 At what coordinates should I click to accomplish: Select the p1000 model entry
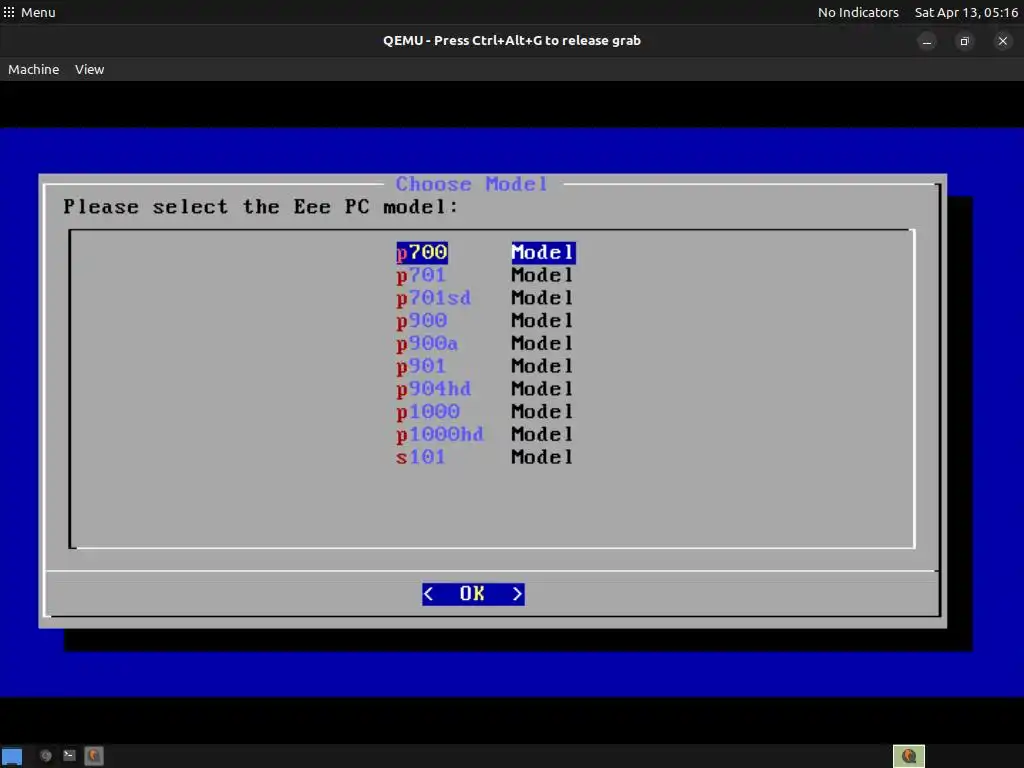[485, 413]
